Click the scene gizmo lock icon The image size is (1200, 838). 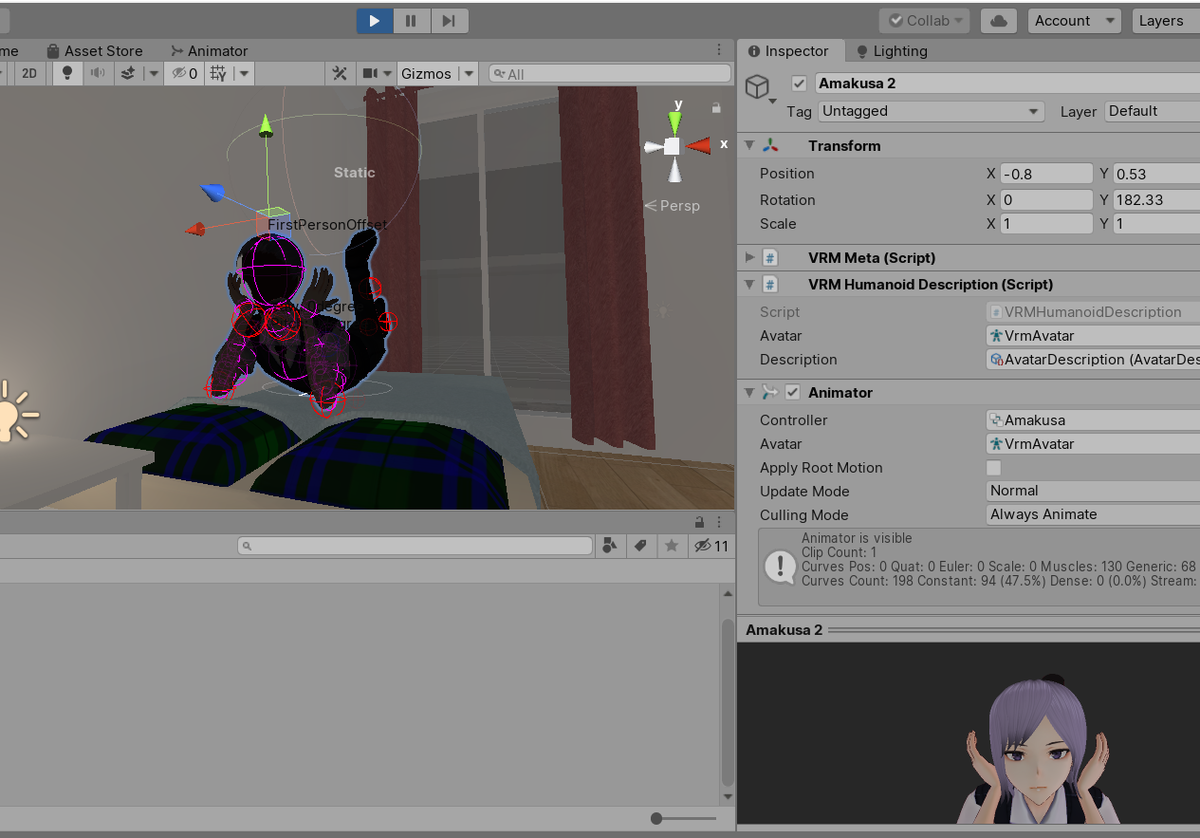pos(716,107)
